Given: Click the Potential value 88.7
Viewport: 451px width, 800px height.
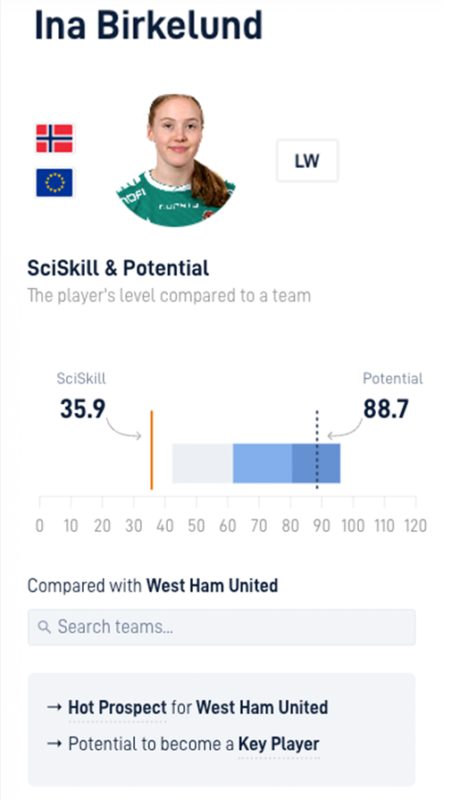Looking at the screenshot, I should 386,409.
